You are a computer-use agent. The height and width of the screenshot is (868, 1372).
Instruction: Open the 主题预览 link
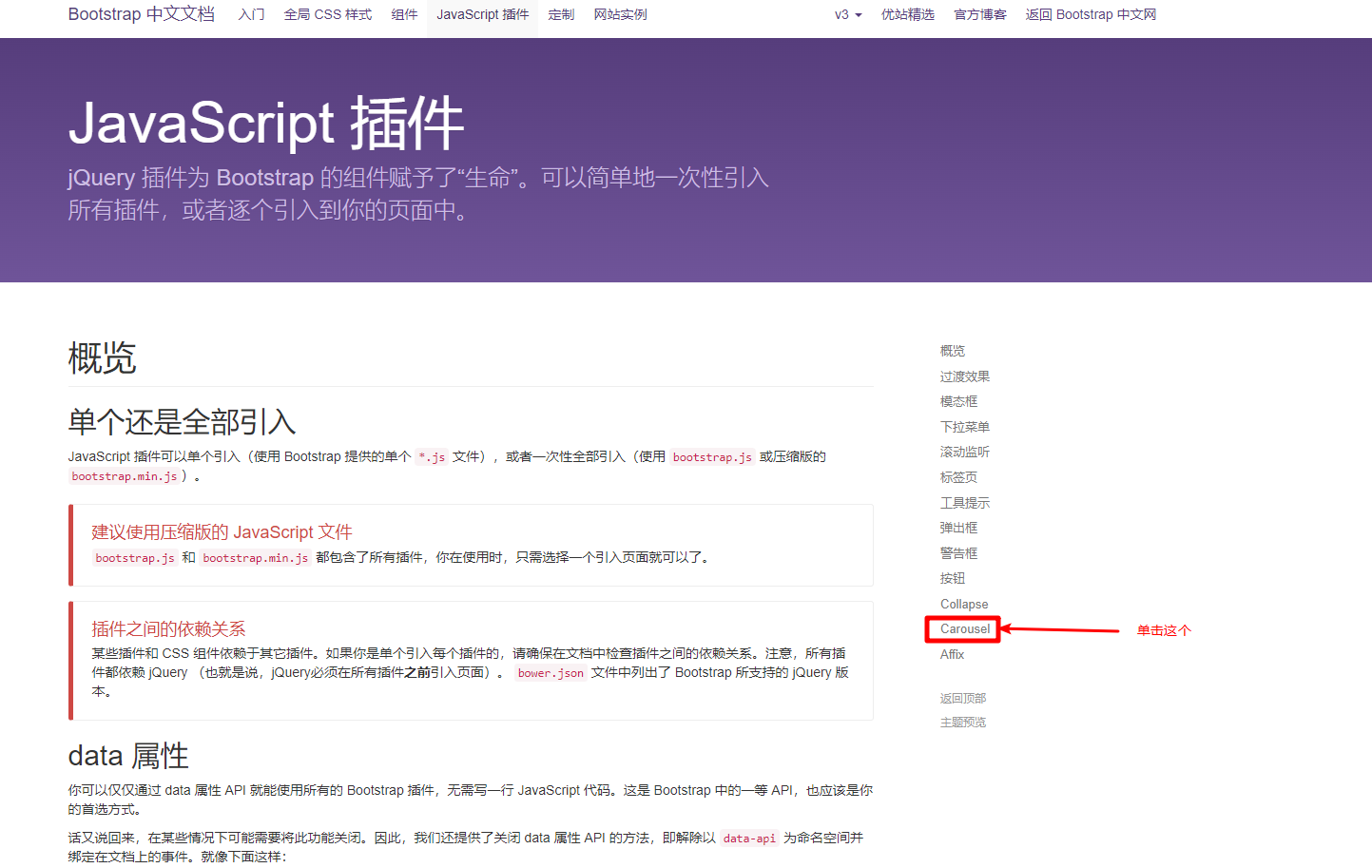pos(962,722)
